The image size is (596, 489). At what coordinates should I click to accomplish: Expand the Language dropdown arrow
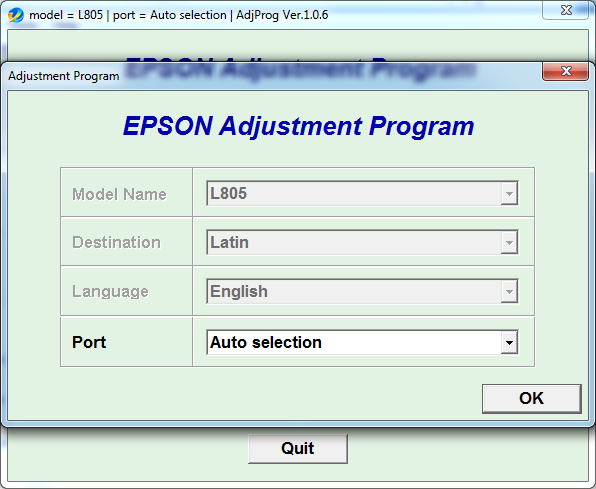point(509,291)
